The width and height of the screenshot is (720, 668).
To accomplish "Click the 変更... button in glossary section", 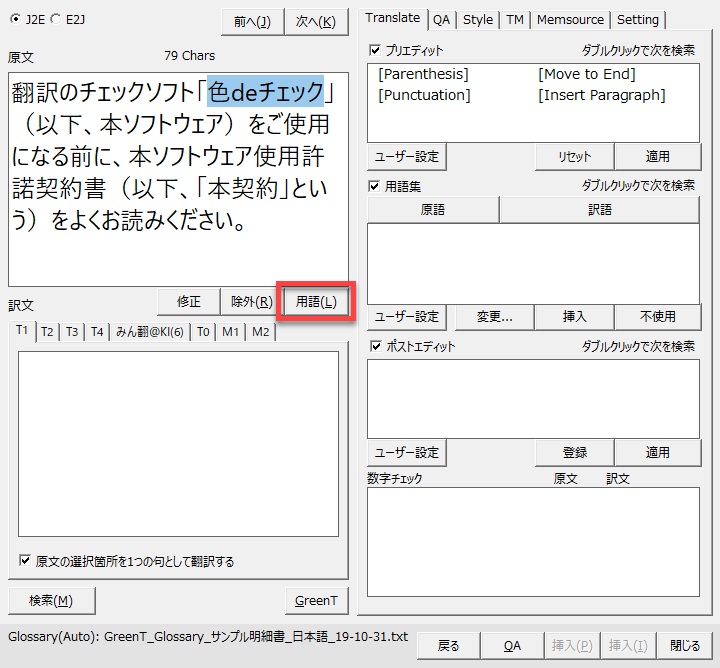I will click(x=493, y=316).
